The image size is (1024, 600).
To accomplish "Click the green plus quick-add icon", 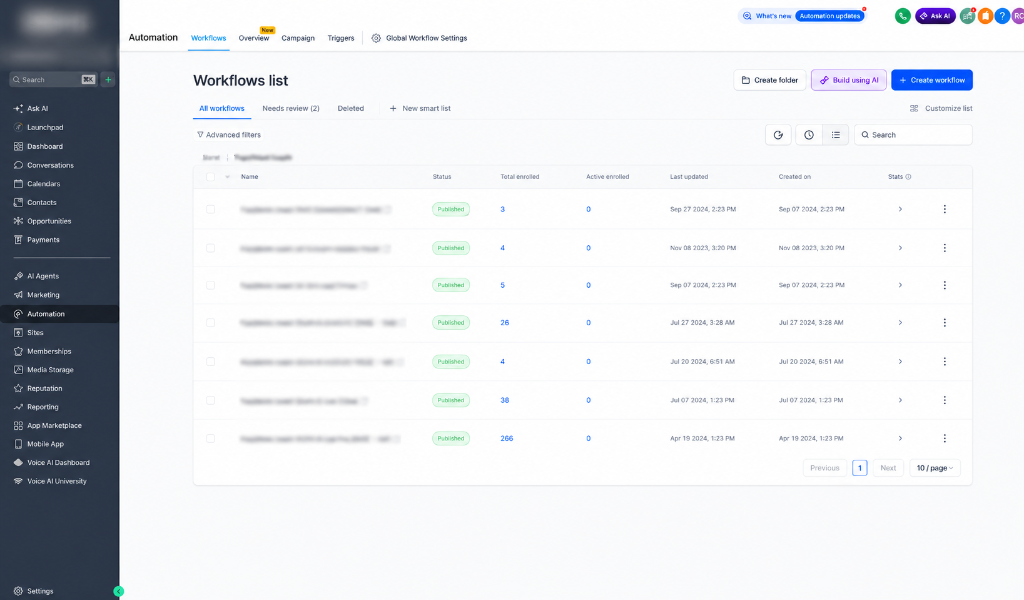I will point(108,80).
